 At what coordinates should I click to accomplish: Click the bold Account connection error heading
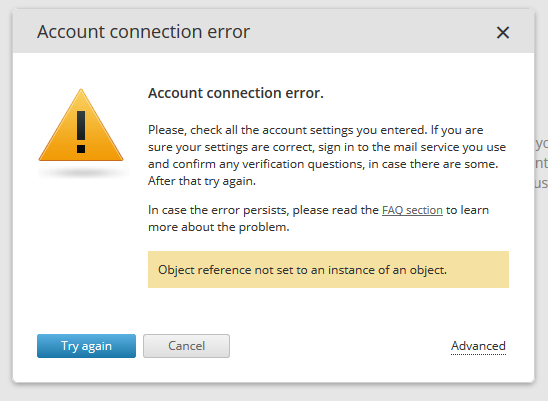236,93
